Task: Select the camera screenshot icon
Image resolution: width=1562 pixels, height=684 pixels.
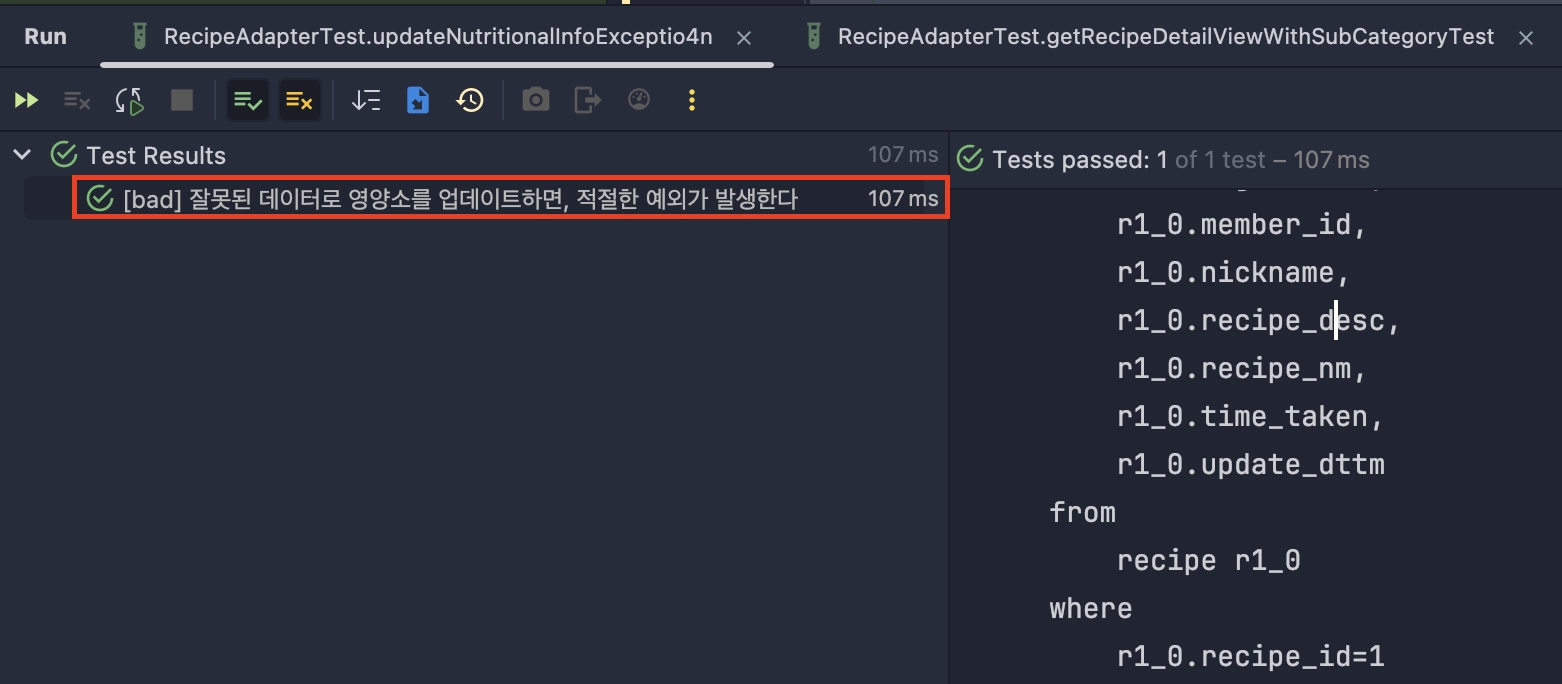Action: coord(535,100)
